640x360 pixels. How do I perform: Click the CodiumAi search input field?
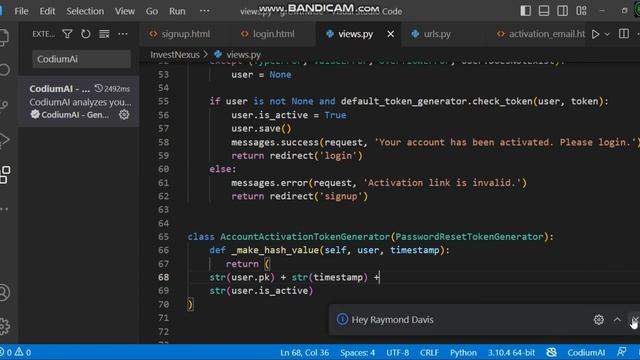click(81, 59)
